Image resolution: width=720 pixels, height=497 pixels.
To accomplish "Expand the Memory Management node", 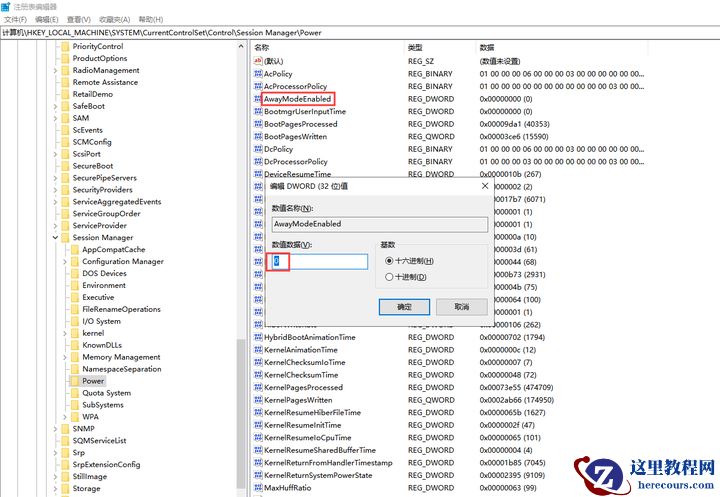I will pyautogui.click(x=65, y=357).
